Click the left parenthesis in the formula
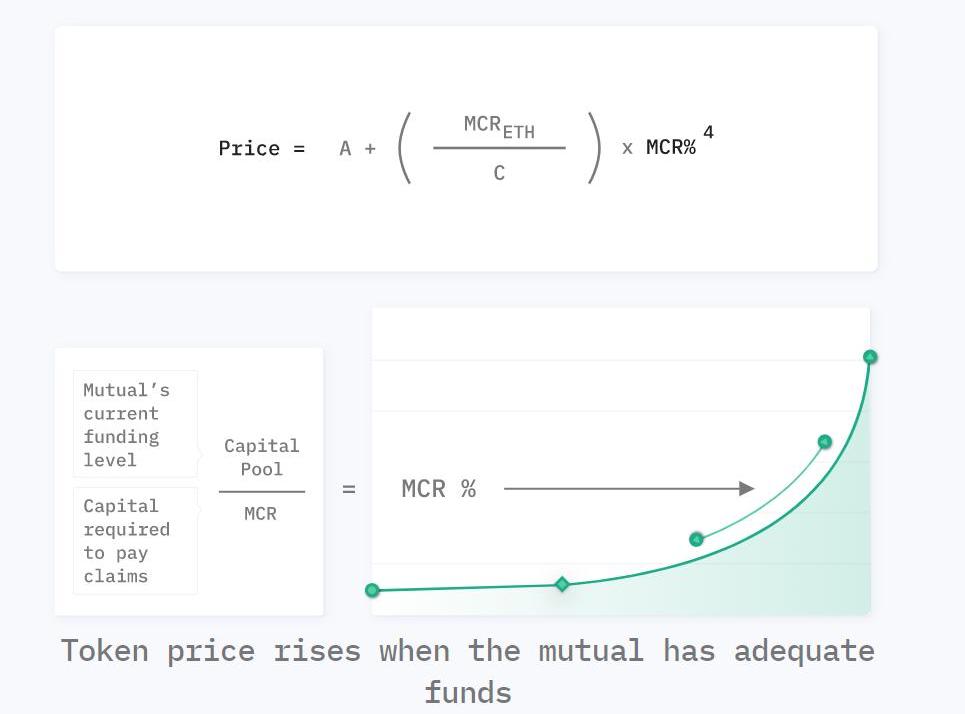965x714 pixels. click(405, 148)
